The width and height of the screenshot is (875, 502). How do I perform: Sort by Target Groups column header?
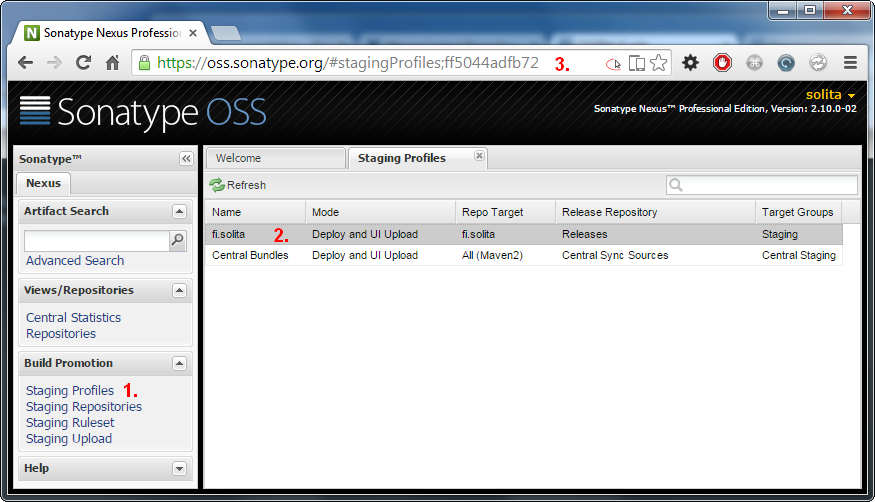[x=799, y=213]
